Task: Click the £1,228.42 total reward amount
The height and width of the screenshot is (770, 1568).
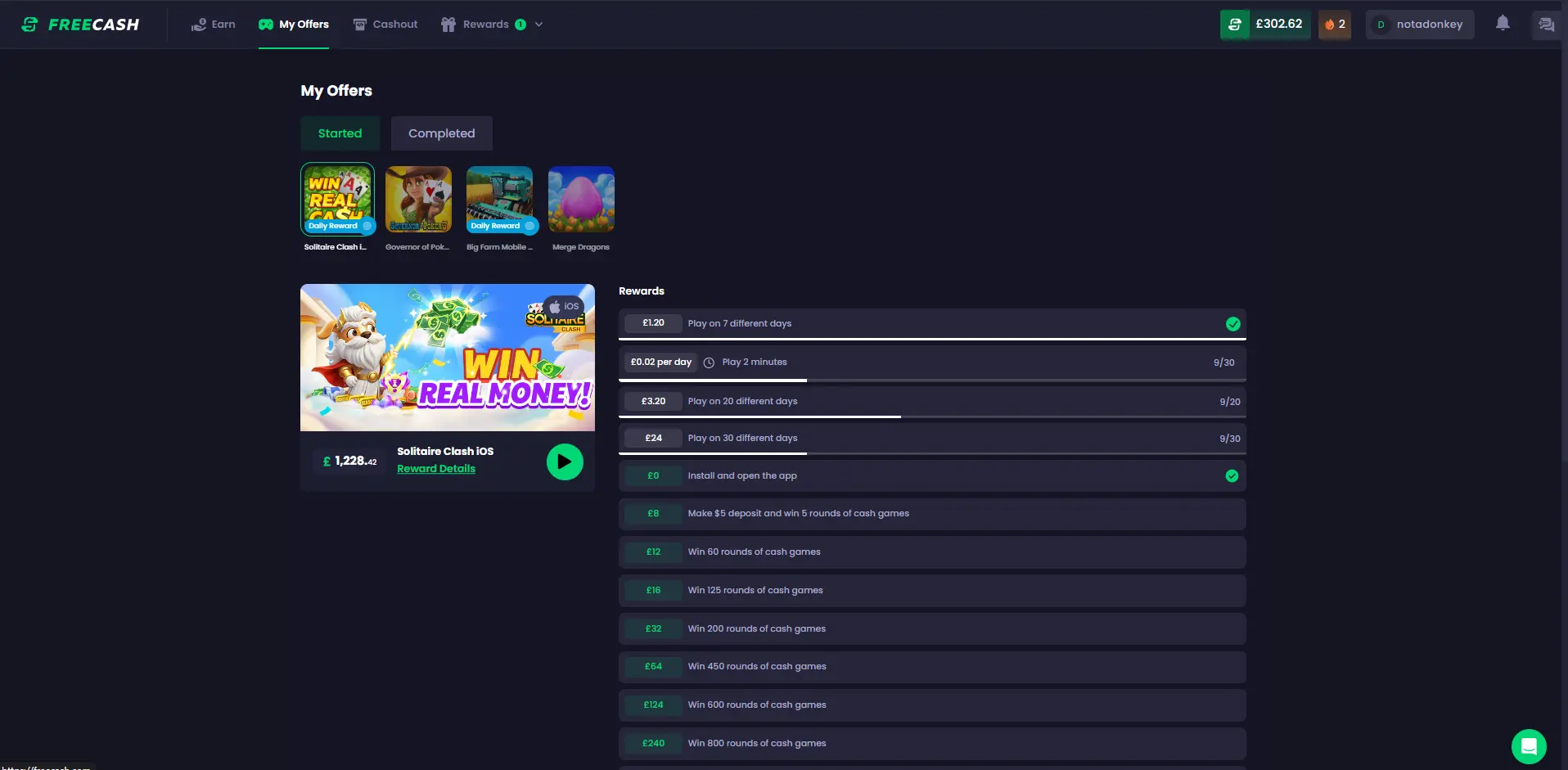Action: [350, 462]
